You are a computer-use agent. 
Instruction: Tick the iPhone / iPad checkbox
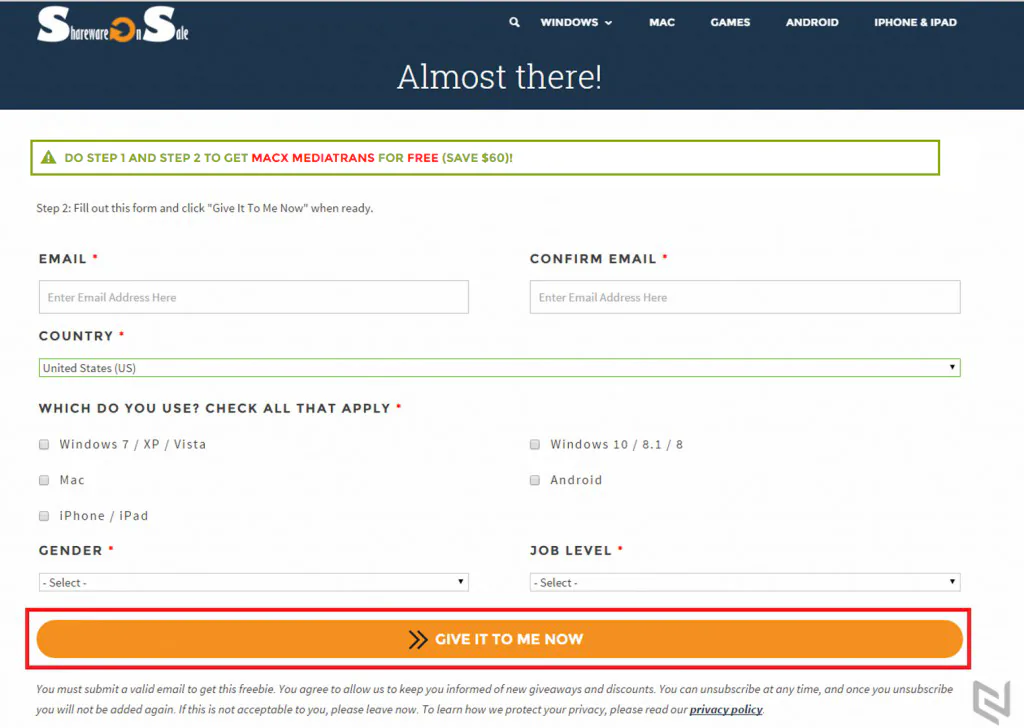click(44, 516)
